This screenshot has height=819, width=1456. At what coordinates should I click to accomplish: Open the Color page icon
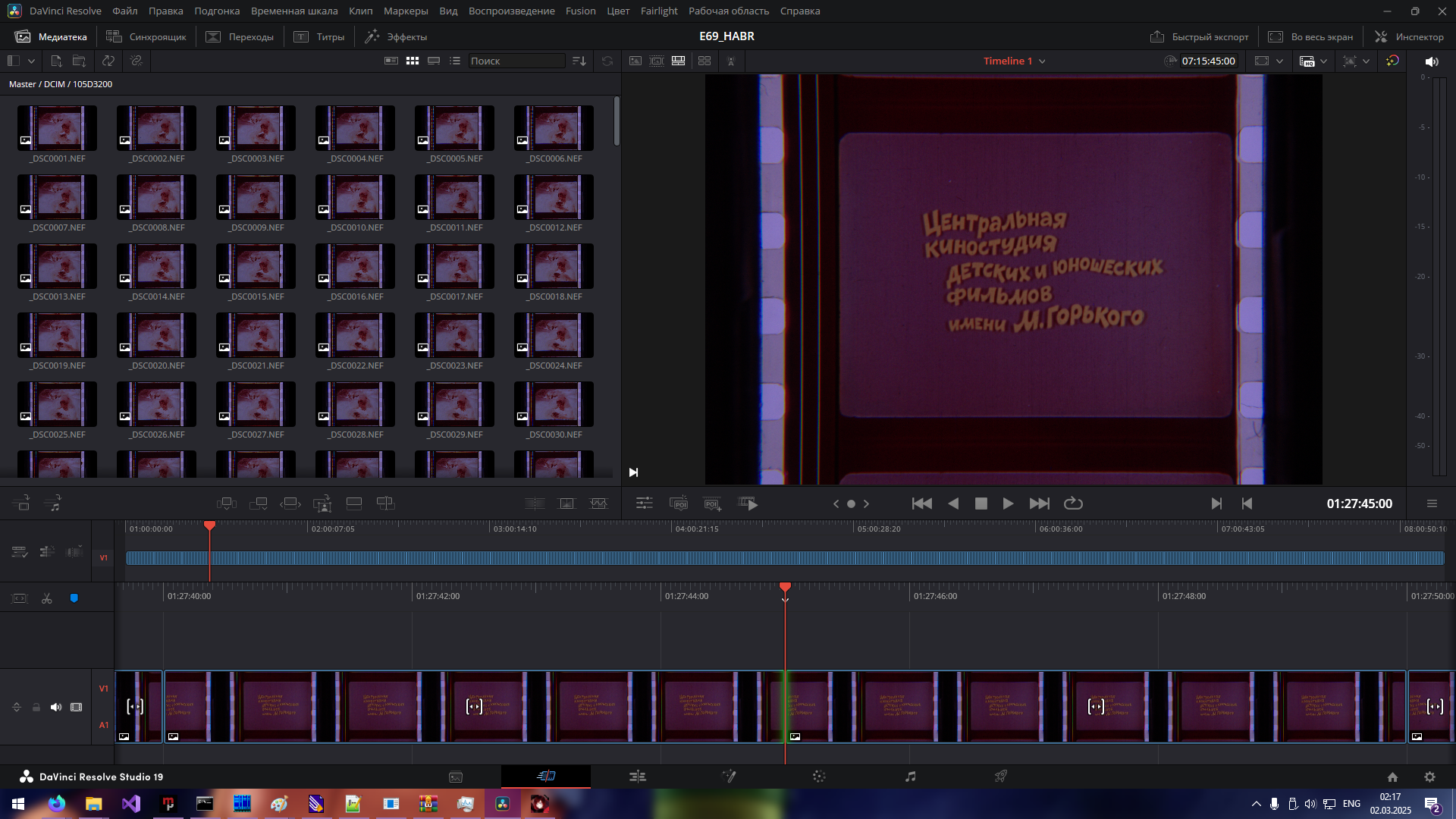tap(819, 777)
